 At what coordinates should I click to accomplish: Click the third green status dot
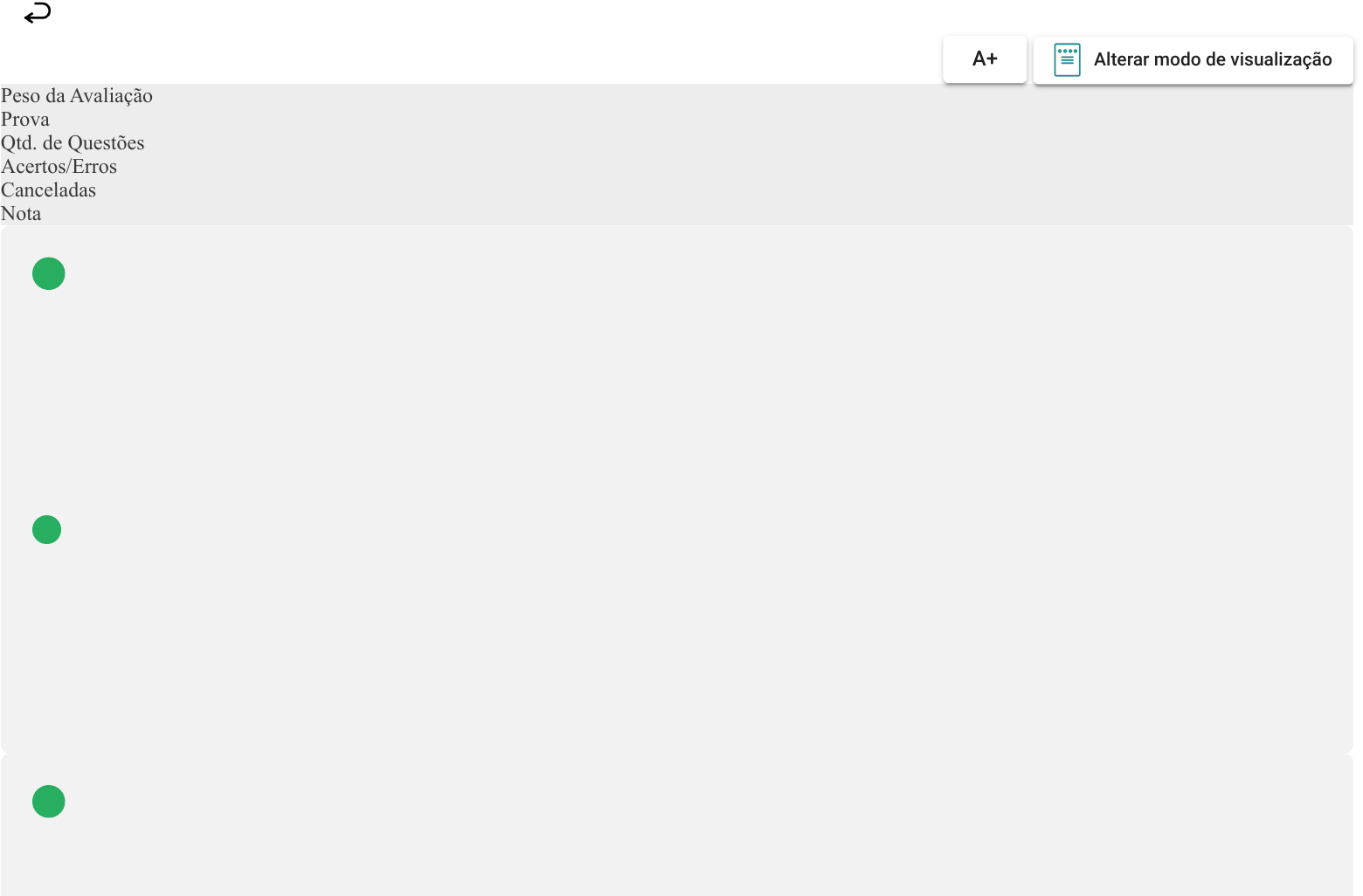49,801
